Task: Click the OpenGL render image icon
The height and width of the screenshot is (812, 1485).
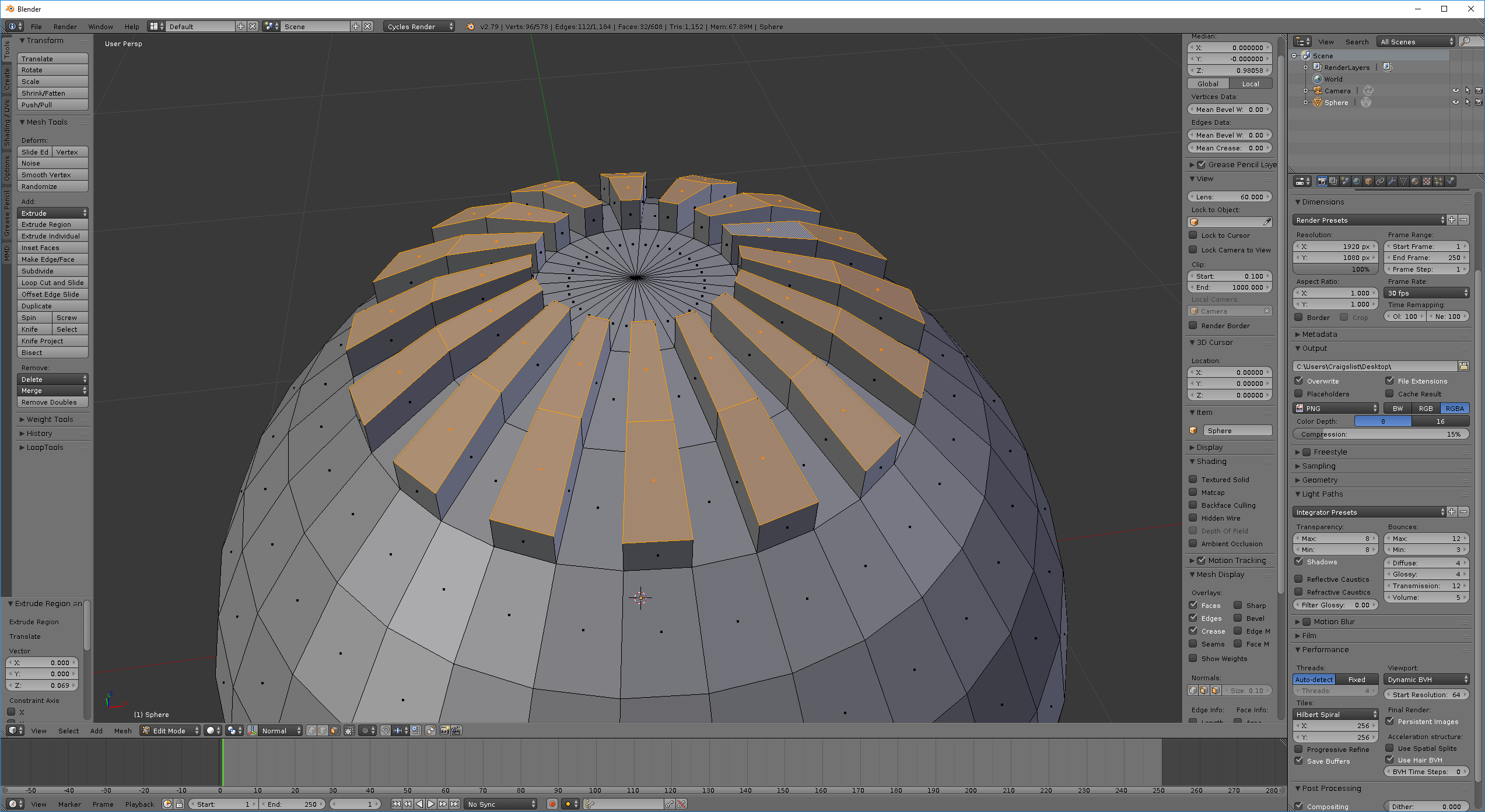Action: coord(444,730)
